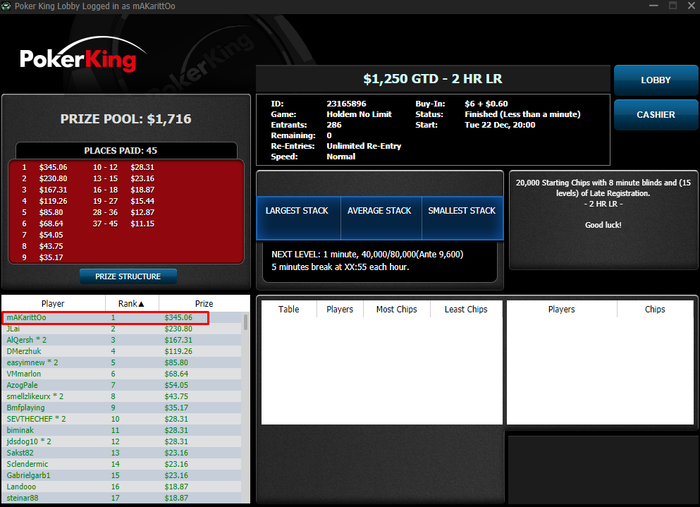
Task: Click the NEXT LEVEL blinds info line
Action: 367,254
